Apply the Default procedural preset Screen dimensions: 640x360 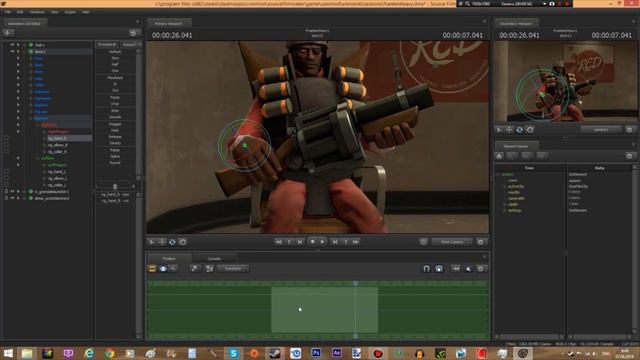click(115, 52)
